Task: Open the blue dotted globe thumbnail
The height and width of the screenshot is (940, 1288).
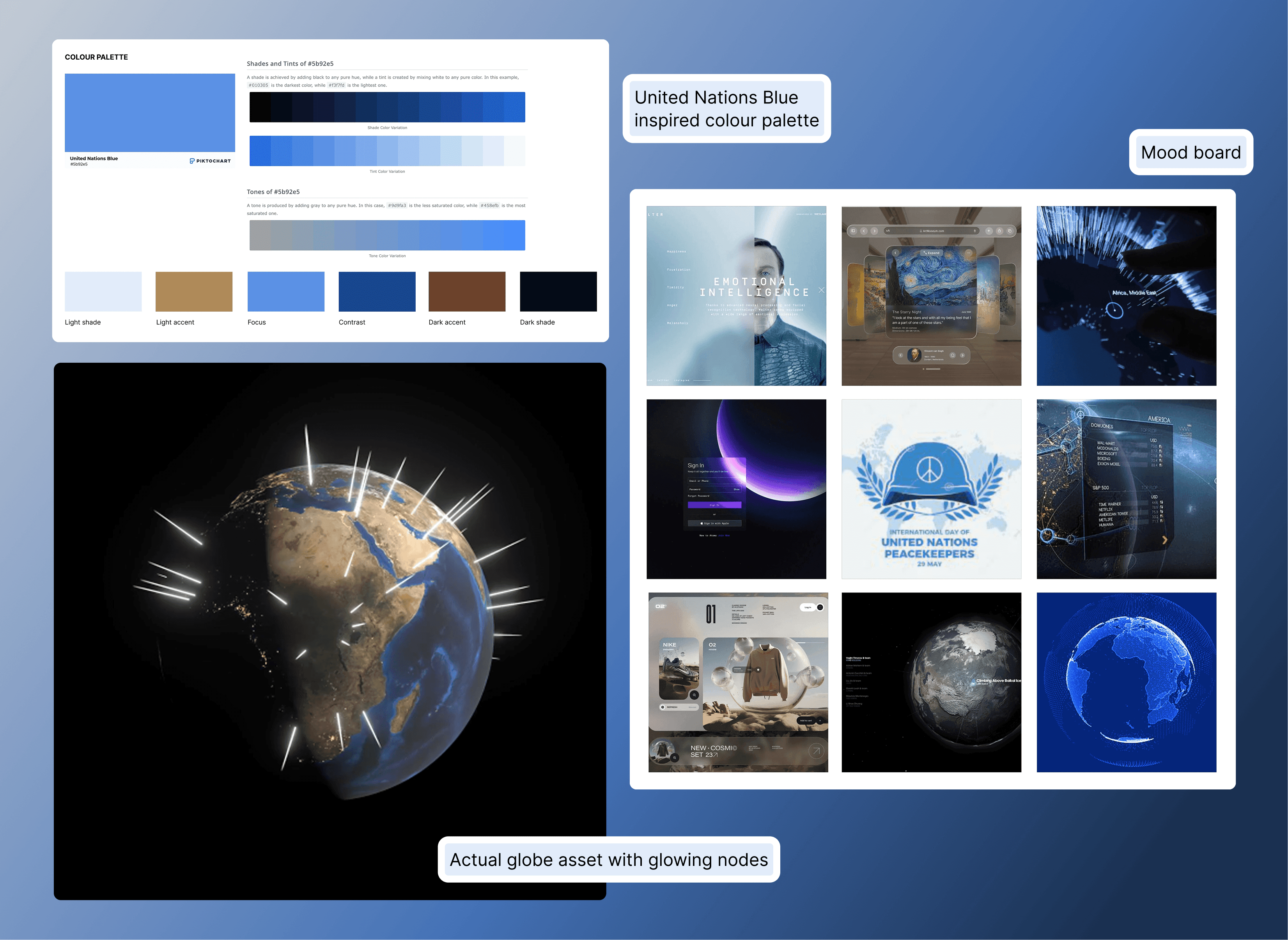Action: tap(1126, 682)
